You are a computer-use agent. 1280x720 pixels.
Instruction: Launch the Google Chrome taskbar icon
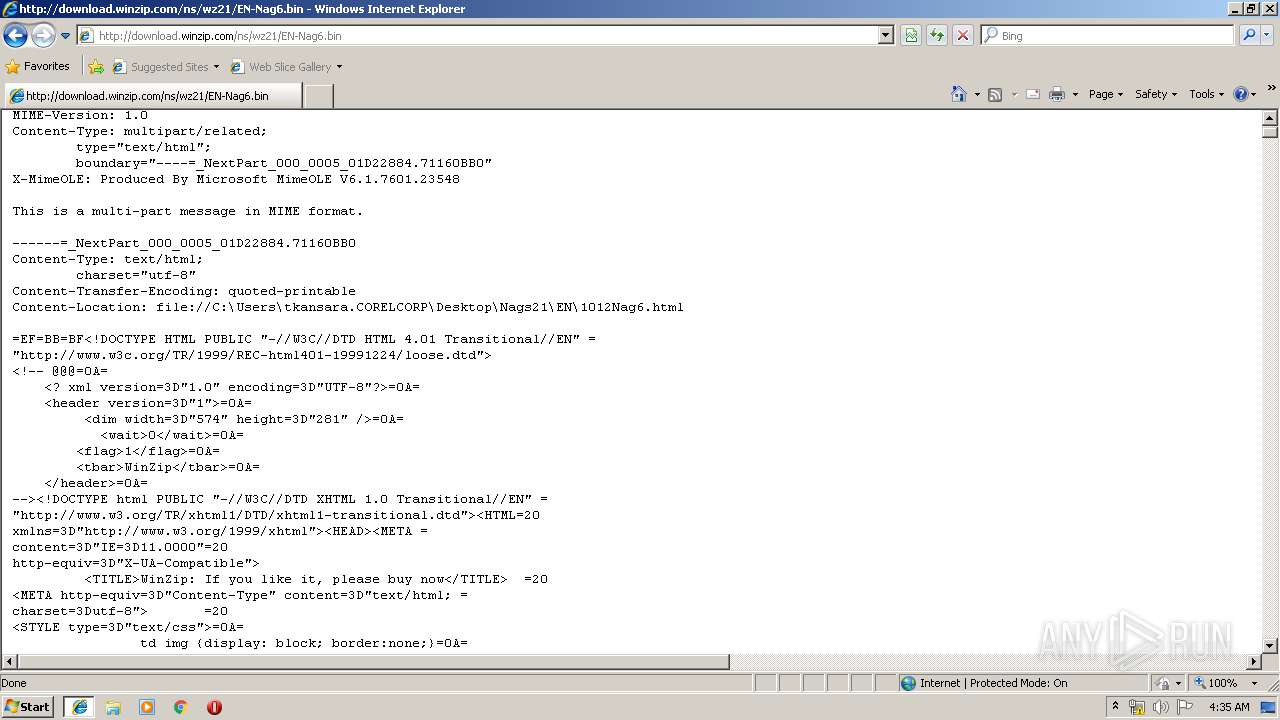tap(181, 707)
